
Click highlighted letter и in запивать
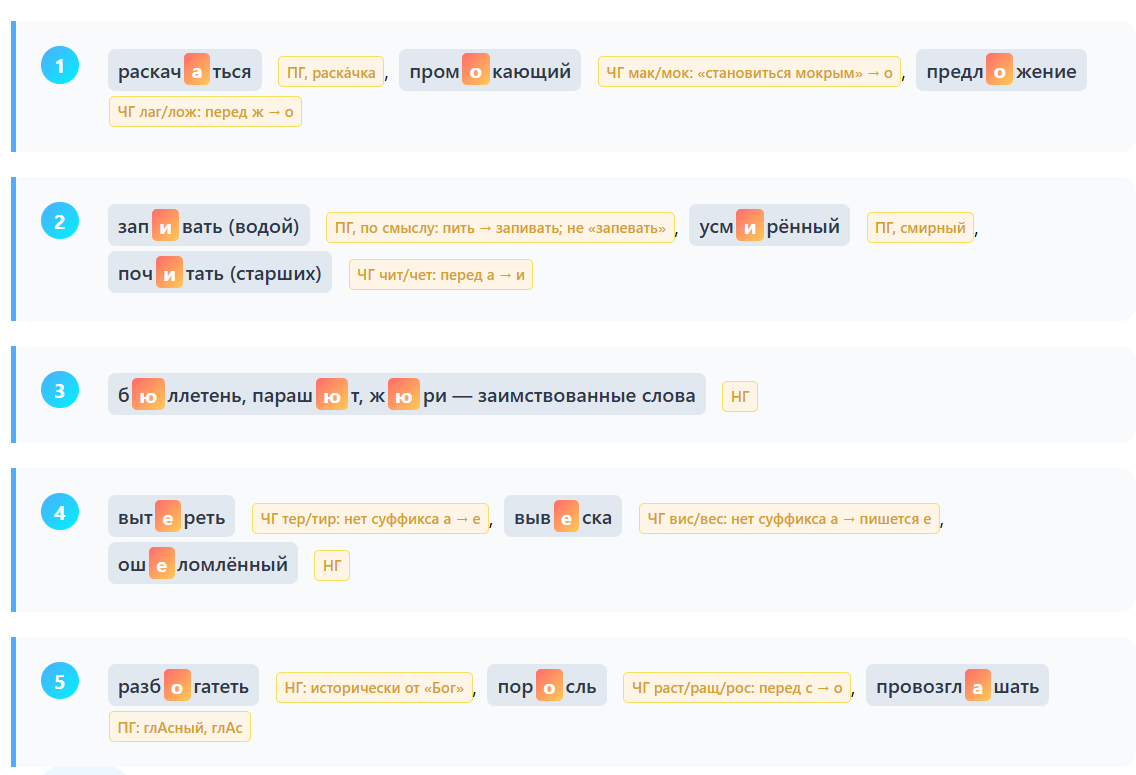coord(165,225)
